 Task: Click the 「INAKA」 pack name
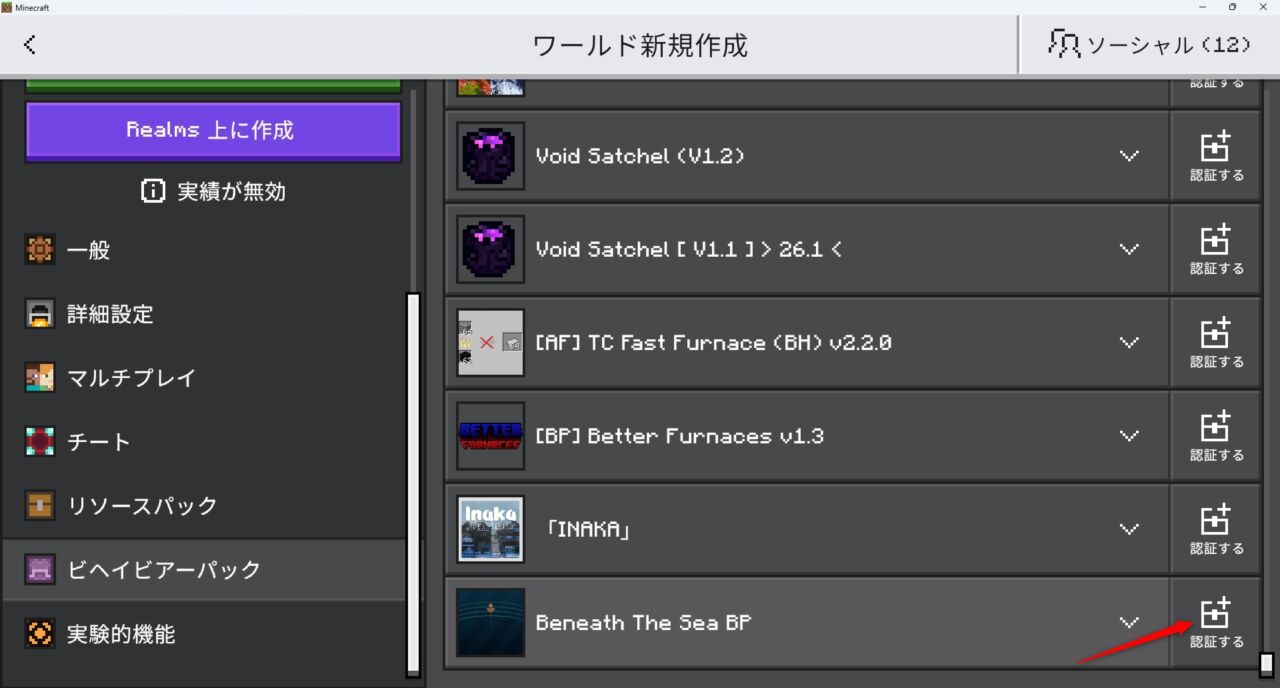[588, 529]
